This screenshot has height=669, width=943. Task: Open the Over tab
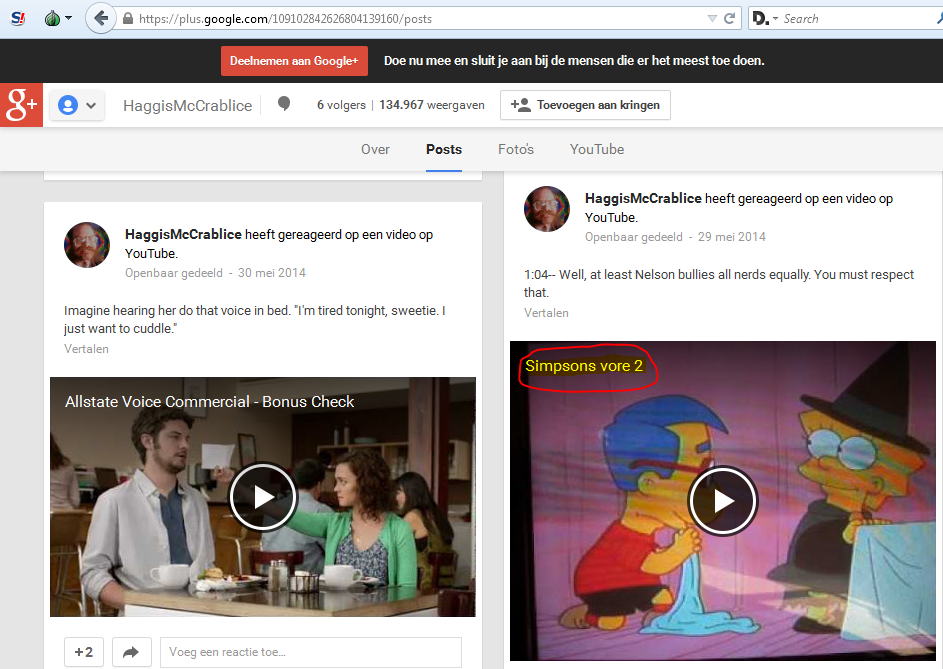[x=375, y=149]
